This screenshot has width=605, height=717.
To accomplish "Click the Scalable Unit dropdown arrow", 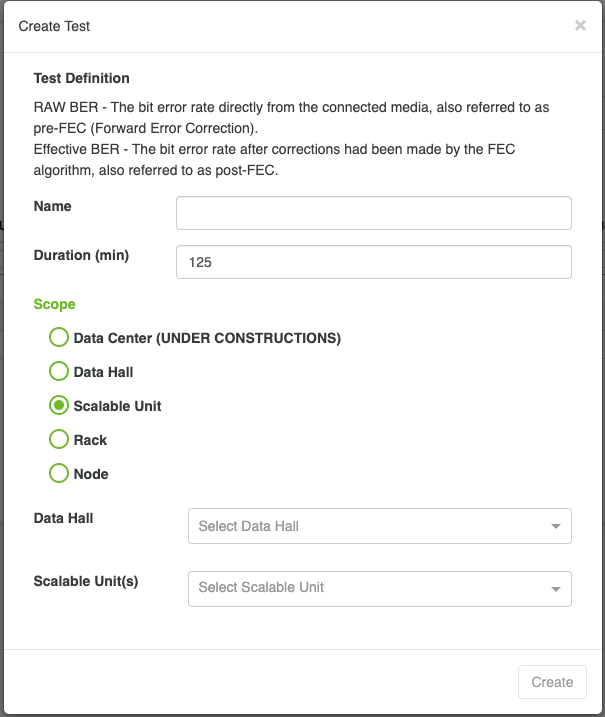I will [x=556, y=589].
